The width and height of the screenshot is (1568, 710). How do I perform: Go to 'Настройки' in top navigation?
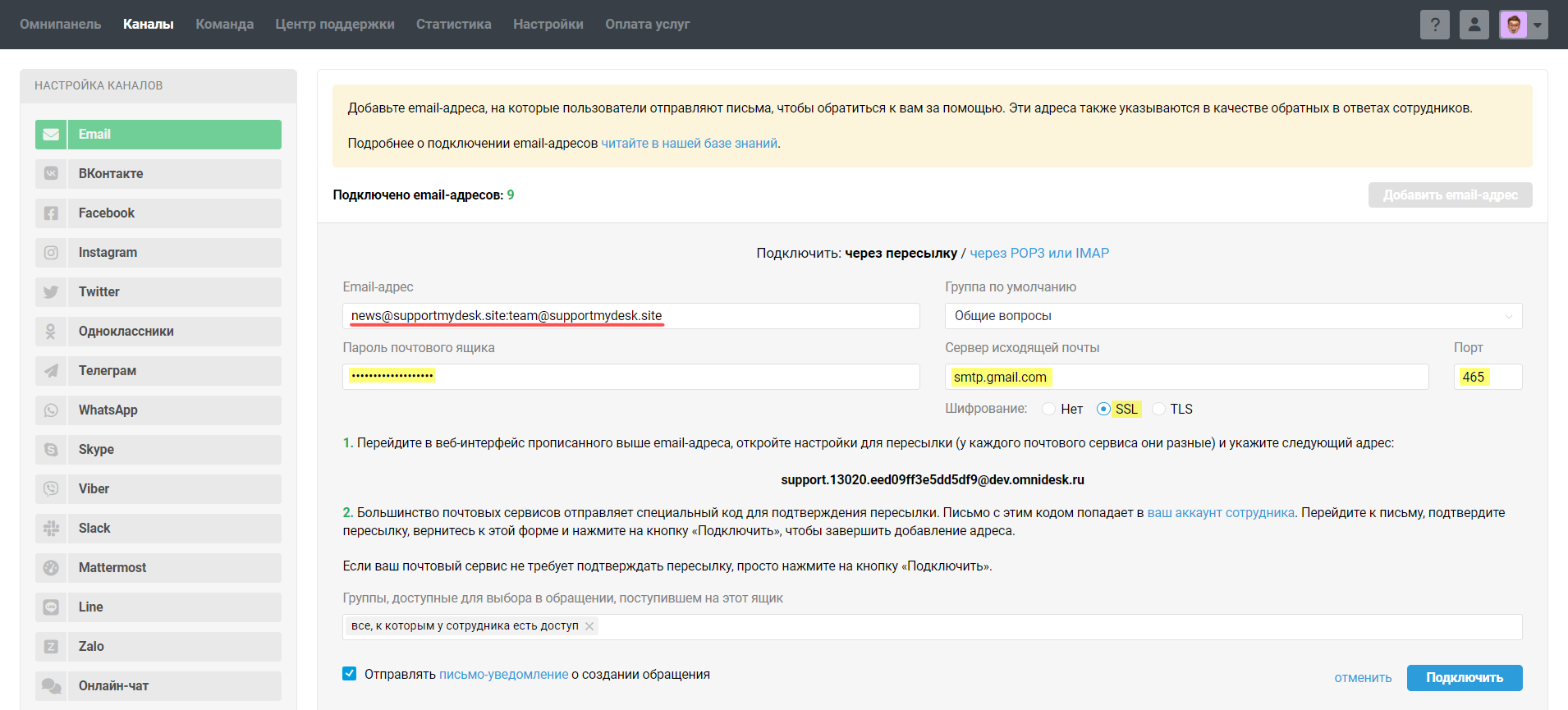click(548, 25)
